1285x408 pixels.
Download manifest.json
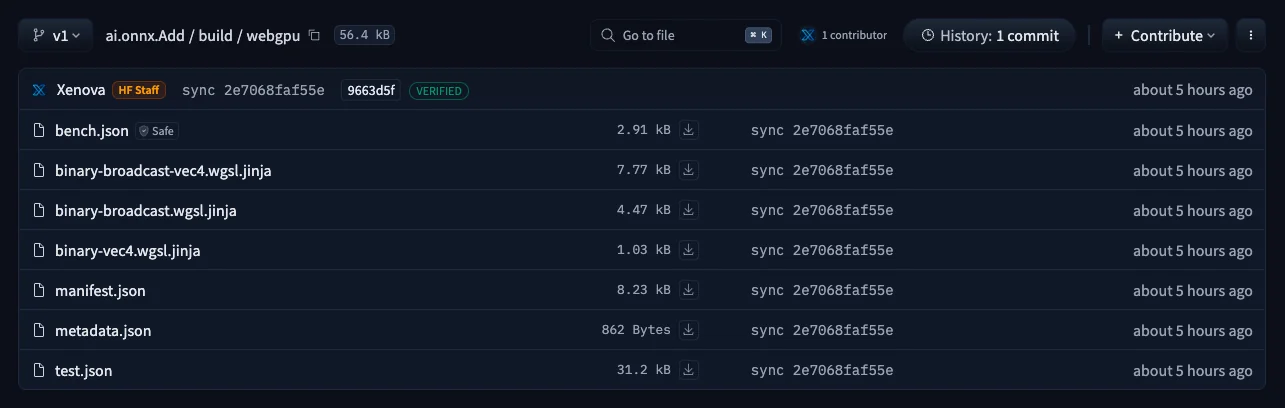688,290
